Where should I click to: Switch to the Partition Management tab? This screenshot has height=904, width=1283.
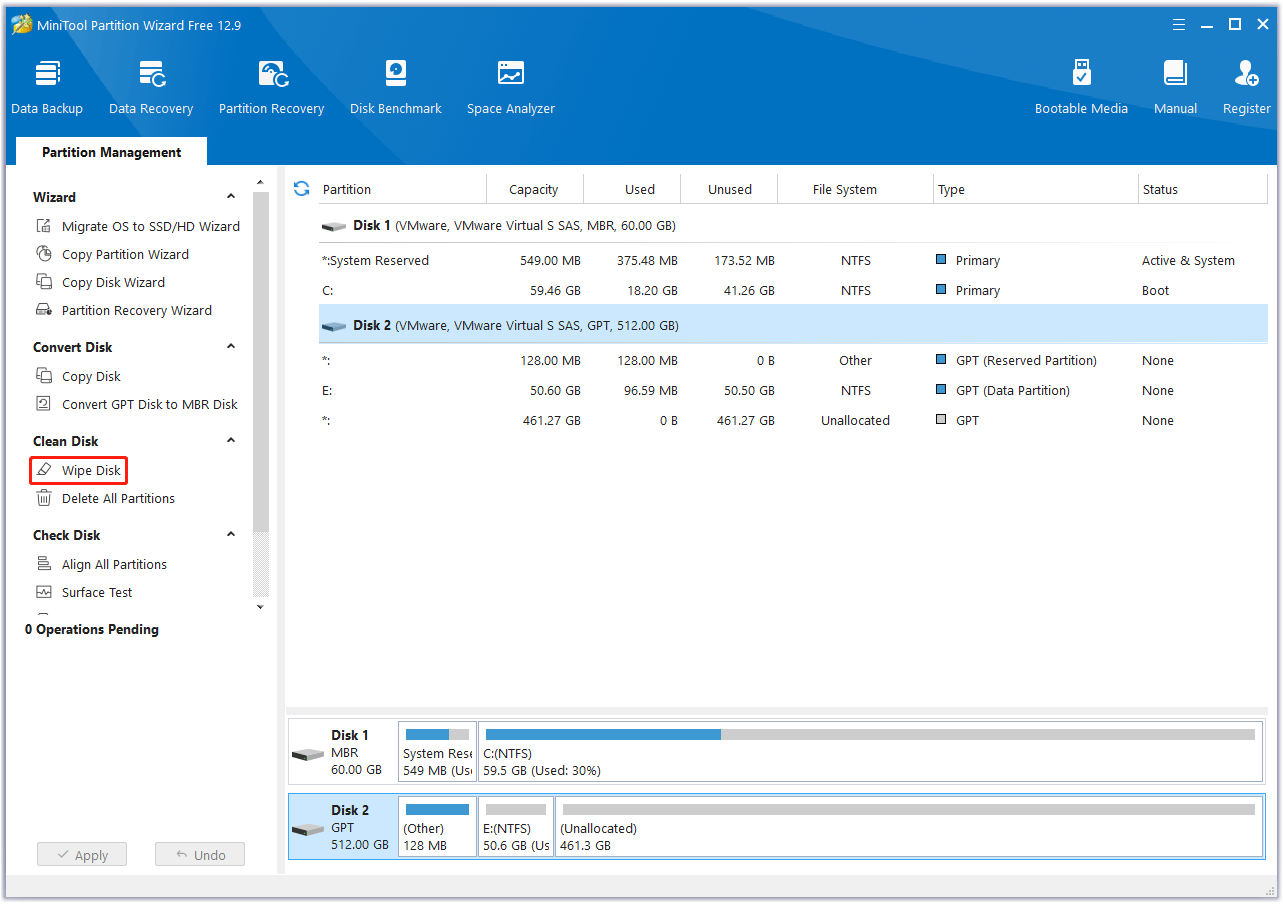111,151
